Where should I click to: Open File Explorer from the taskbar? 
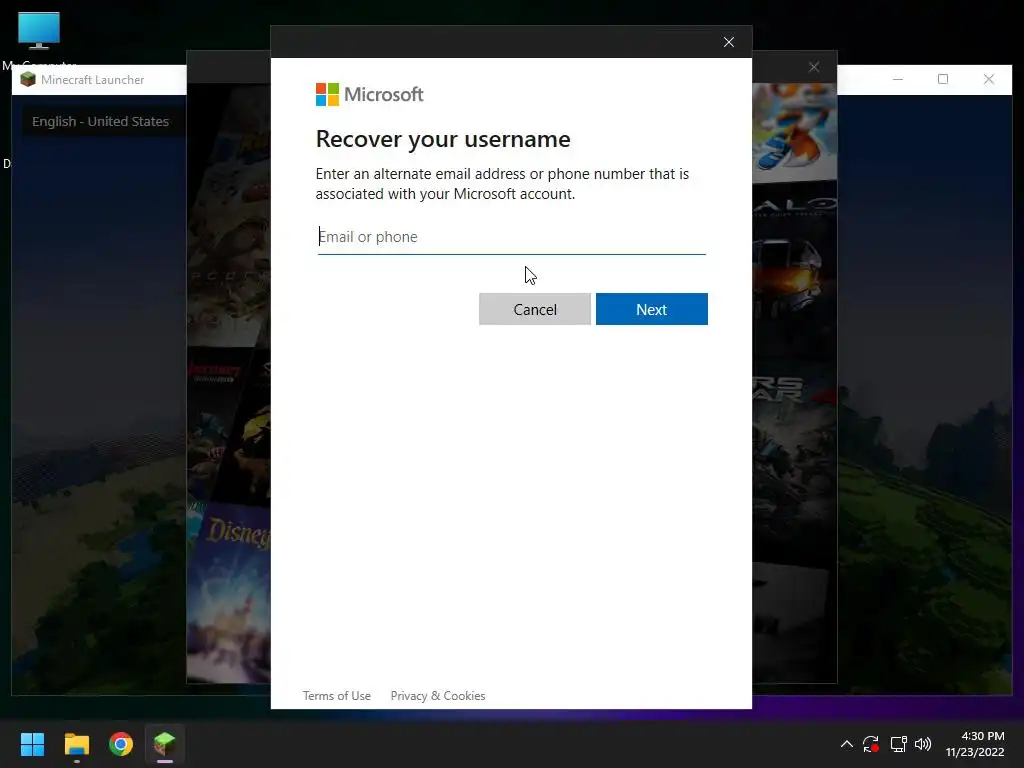pos(76,744)
